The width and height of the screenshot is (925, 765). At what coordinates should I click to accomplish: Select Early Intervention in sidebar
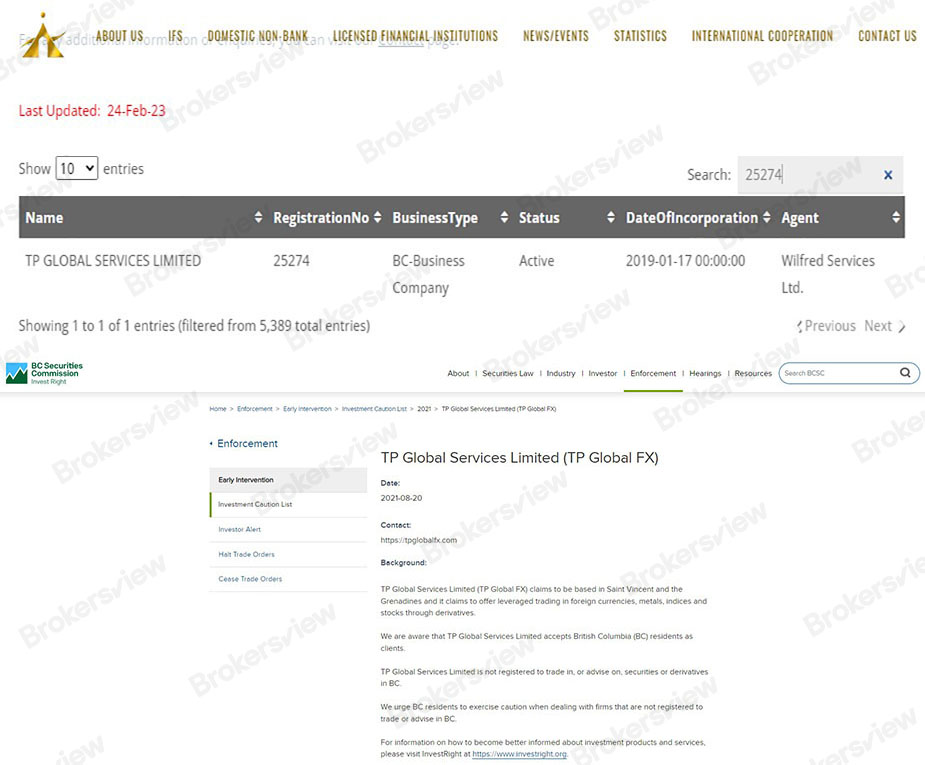[x=288, y=480]
